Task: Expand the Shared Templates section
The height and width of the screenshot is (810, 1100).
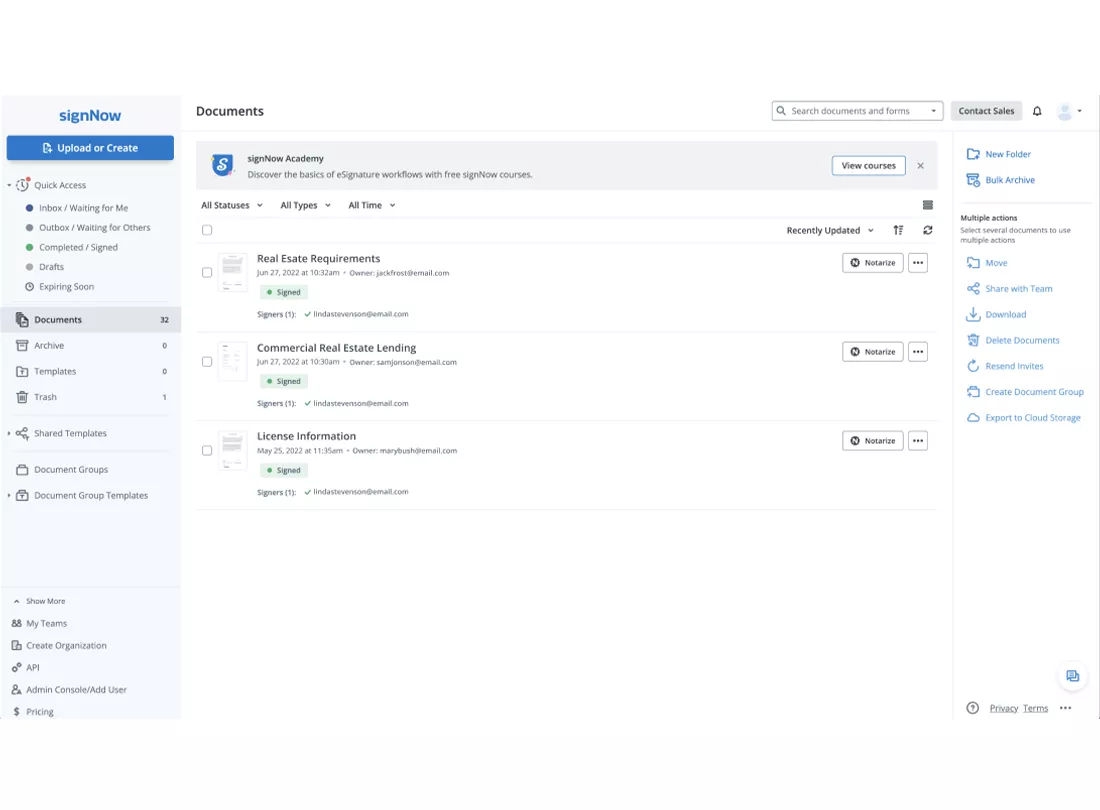Action: 9,433
